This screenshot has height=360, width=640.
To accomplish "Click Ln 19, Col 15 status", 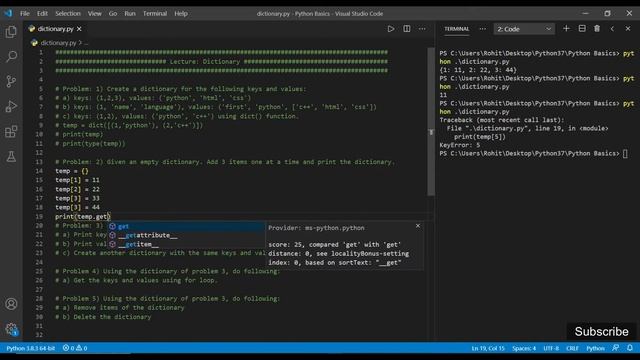I will click(488, 348).
